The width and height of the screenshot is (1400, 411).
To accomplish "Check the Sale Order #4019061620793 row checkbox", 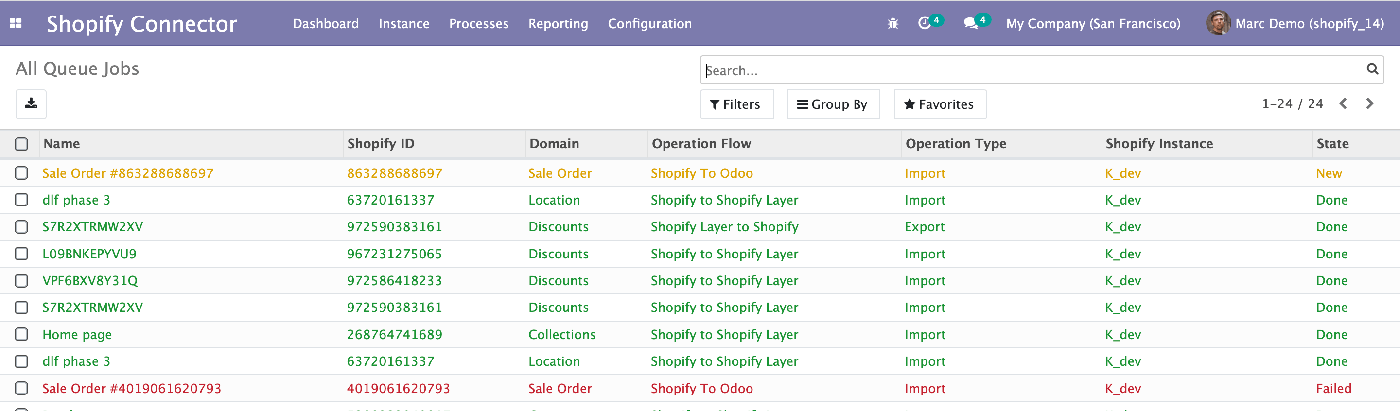I will (x=21, y=389).
